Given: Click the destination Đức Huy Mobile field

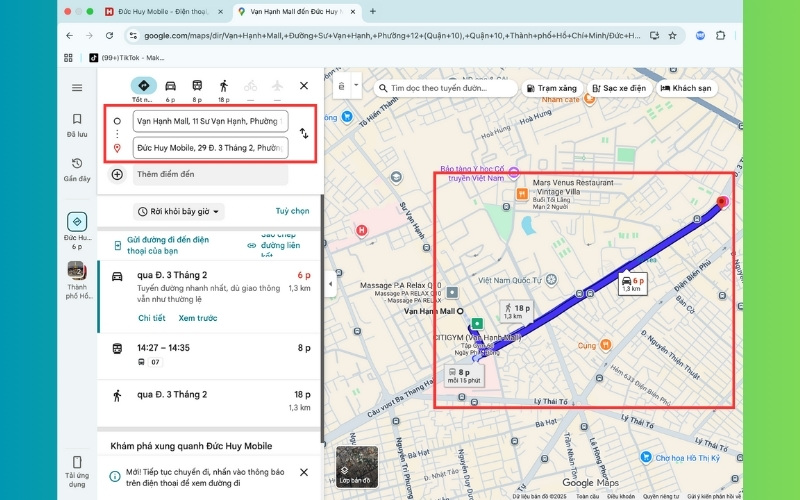Looking at the screenshot, I should click(210, 148).
